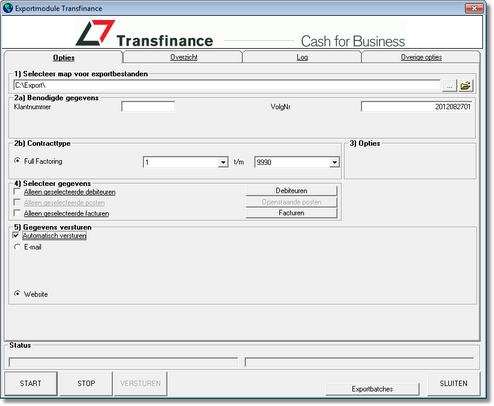
Task: Enable Alleen geselecteerde debiteuren checkbox
Action: click(x=17, y=192)
